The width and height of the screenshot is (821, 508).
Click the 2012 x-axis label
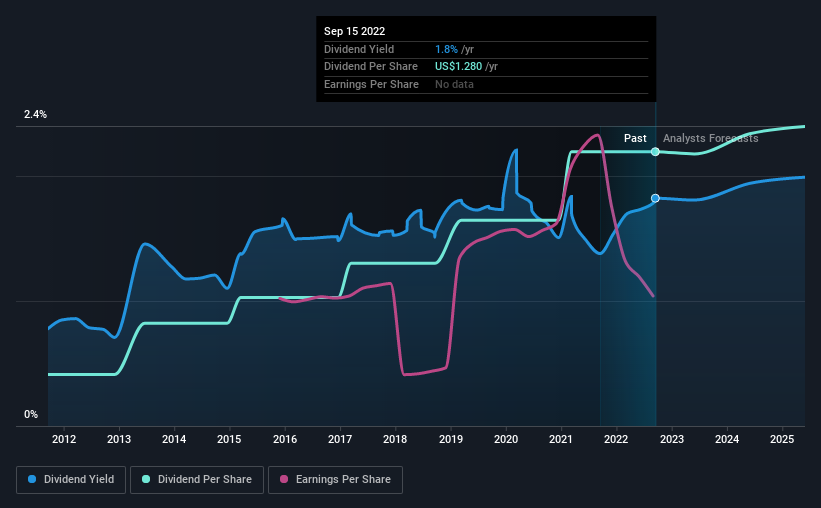click(64, 439)
